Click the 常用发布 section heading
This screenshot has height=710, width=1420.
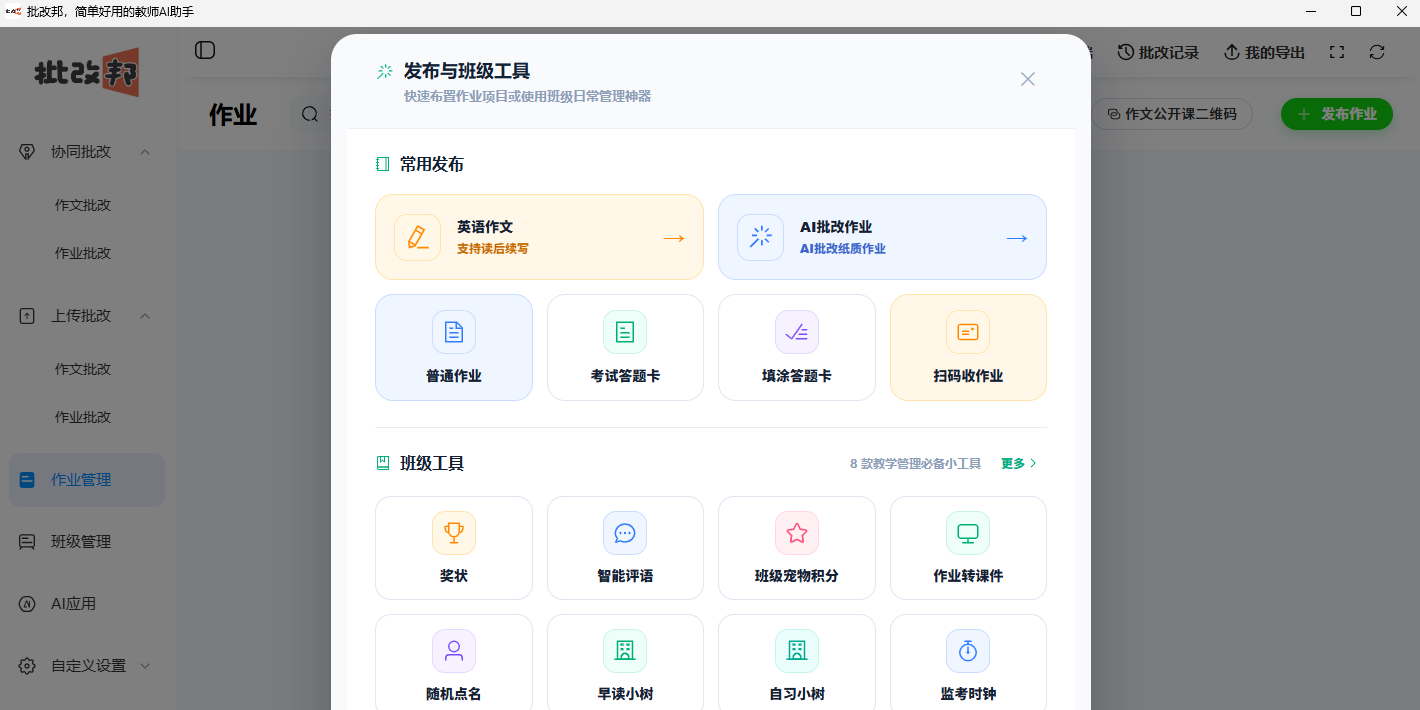(432, 164)
